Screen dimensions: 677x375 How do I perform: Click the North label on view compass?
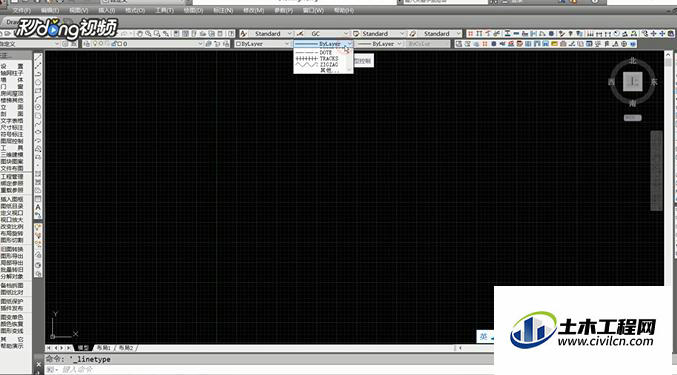tap(633, 60)
